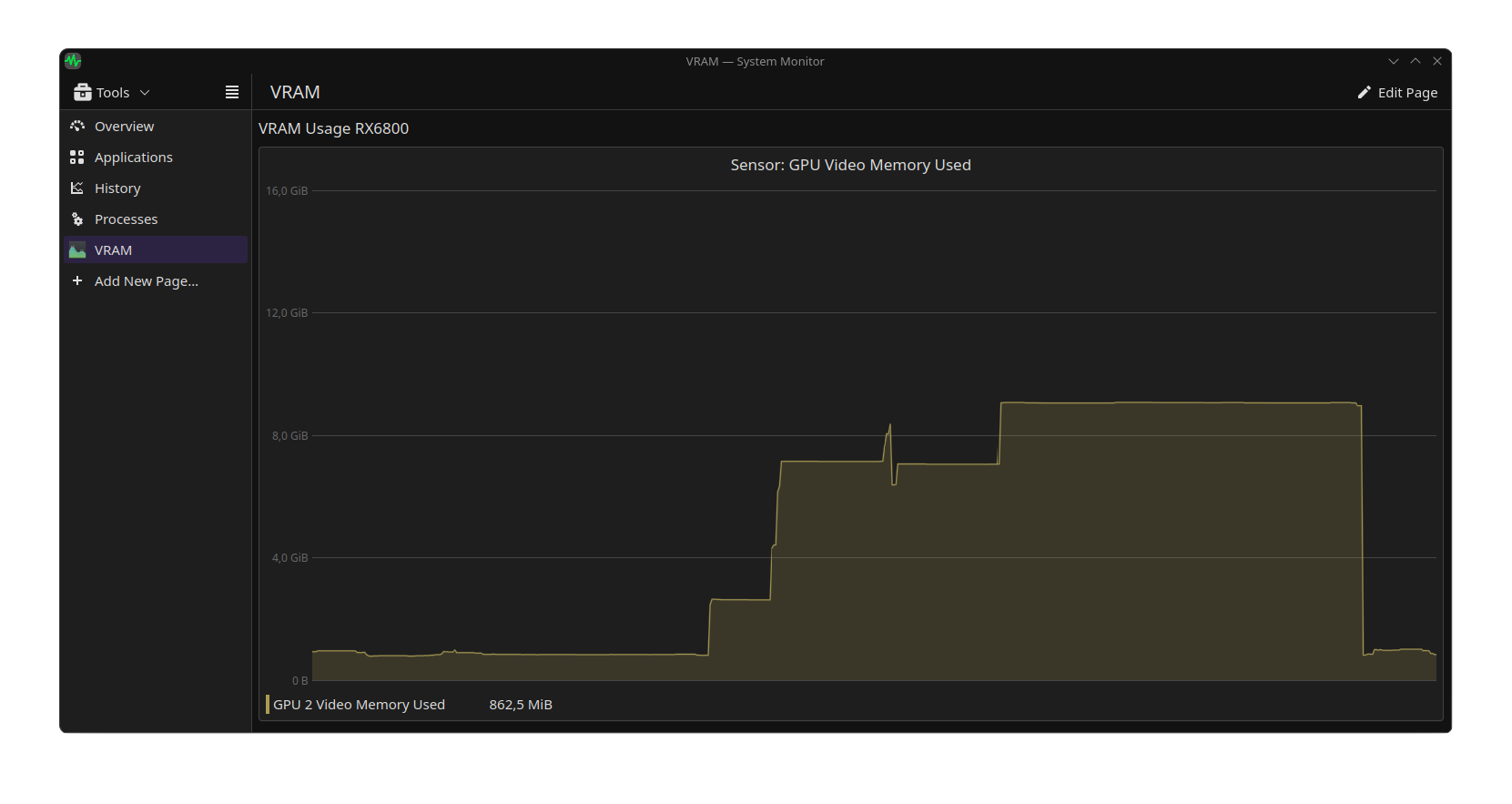Minimize the System Monitor window
The width and height of the screenshot is (1512, 804).
[x=1393, y=61]
